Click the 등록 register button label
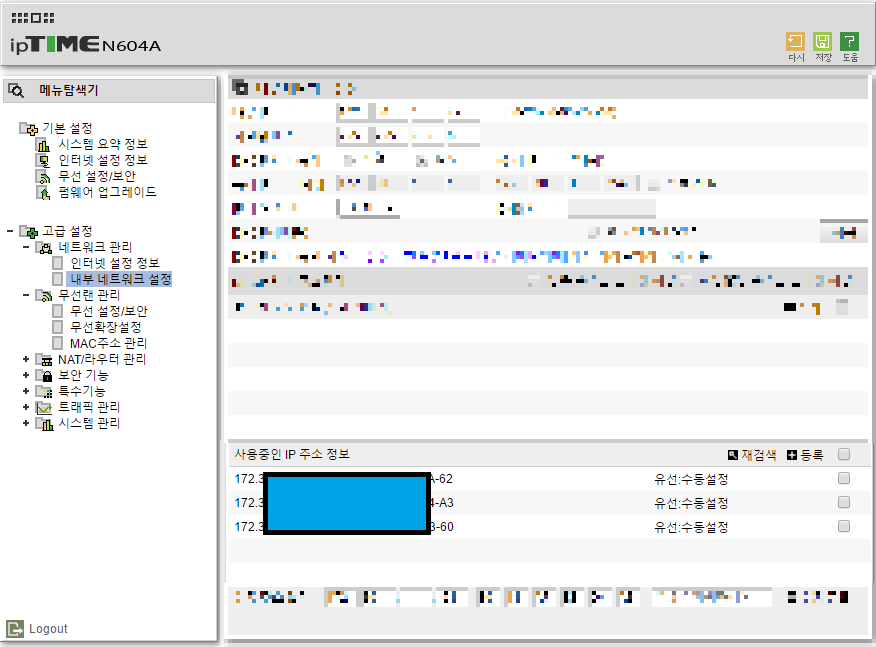 click(x=812, y=455)
